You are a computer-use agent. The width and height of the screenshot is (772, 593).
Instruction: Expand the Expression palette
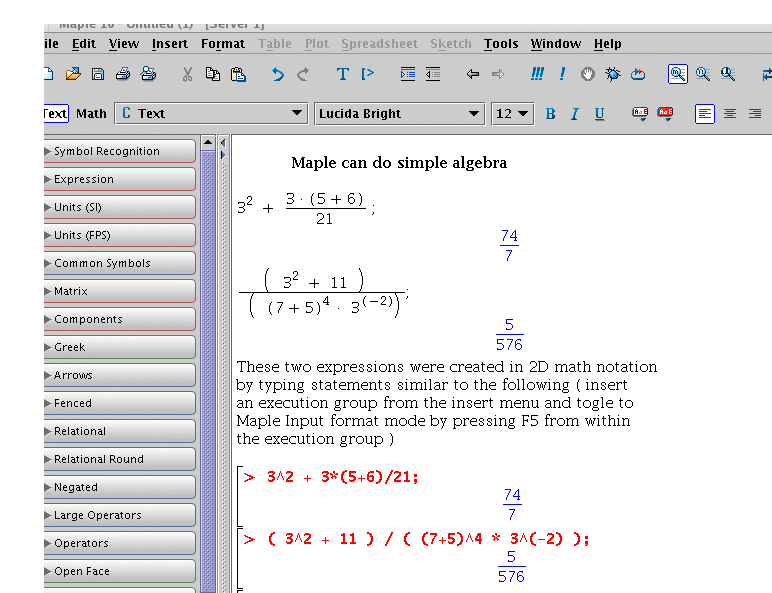point(120,179)
